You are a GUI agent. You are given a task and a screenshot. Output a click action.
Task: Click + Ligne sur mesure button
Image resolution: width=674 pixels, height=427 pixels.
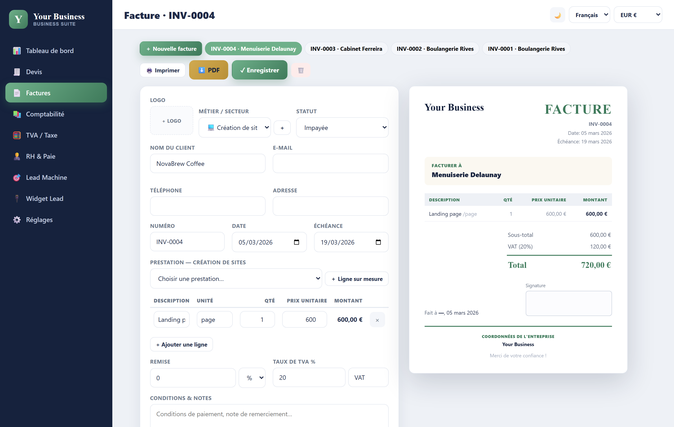357,279
